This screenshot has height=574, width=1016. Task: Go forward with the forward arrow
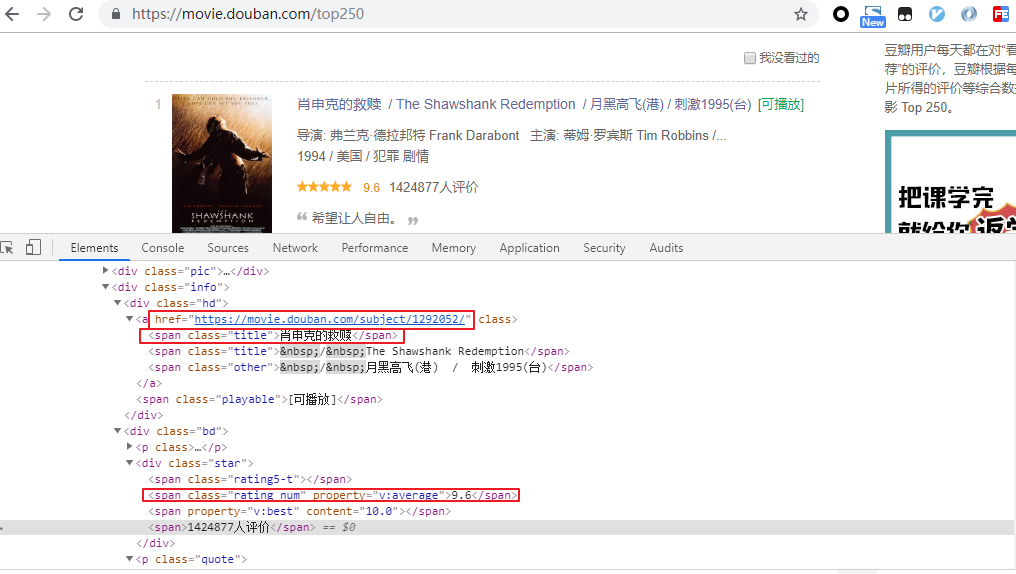point(43,14)
